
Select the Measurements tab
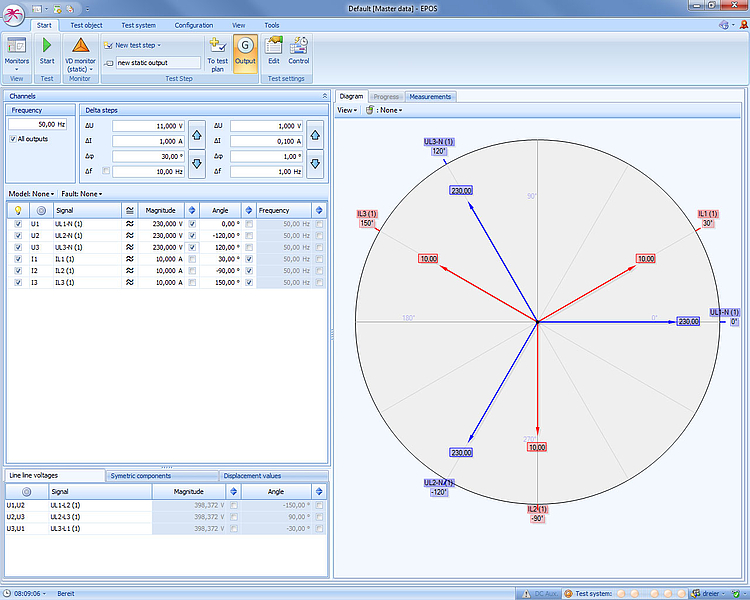tap(430, 97)
